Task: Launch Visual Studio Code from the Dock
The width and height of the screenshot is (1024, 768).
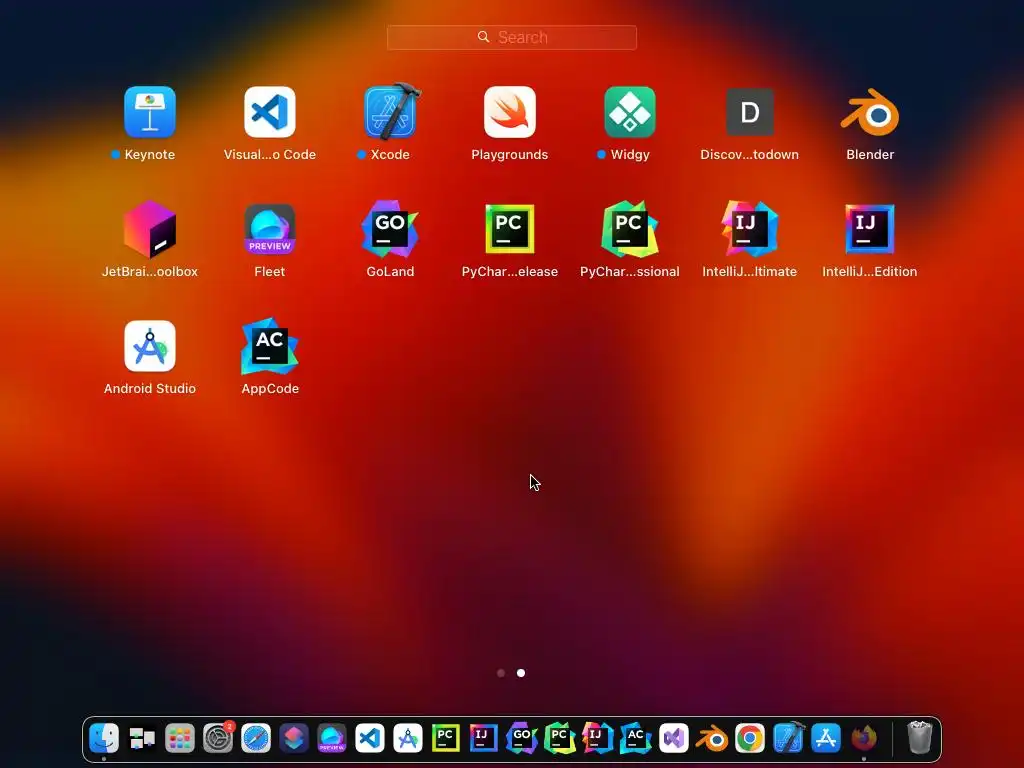Action: (x=370, y=739)
